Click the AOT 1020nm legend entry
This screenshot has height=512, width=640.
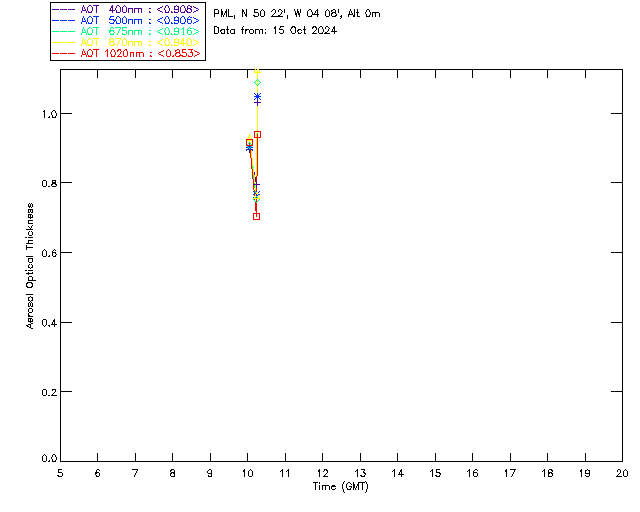tap(126, 53)
